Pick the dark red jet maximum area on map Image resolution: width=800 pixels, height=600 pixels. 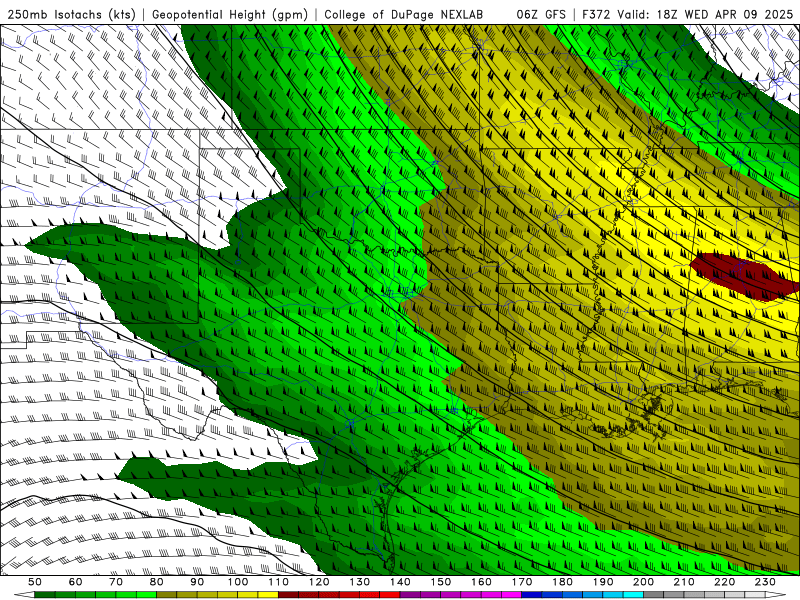click(744, 276)
